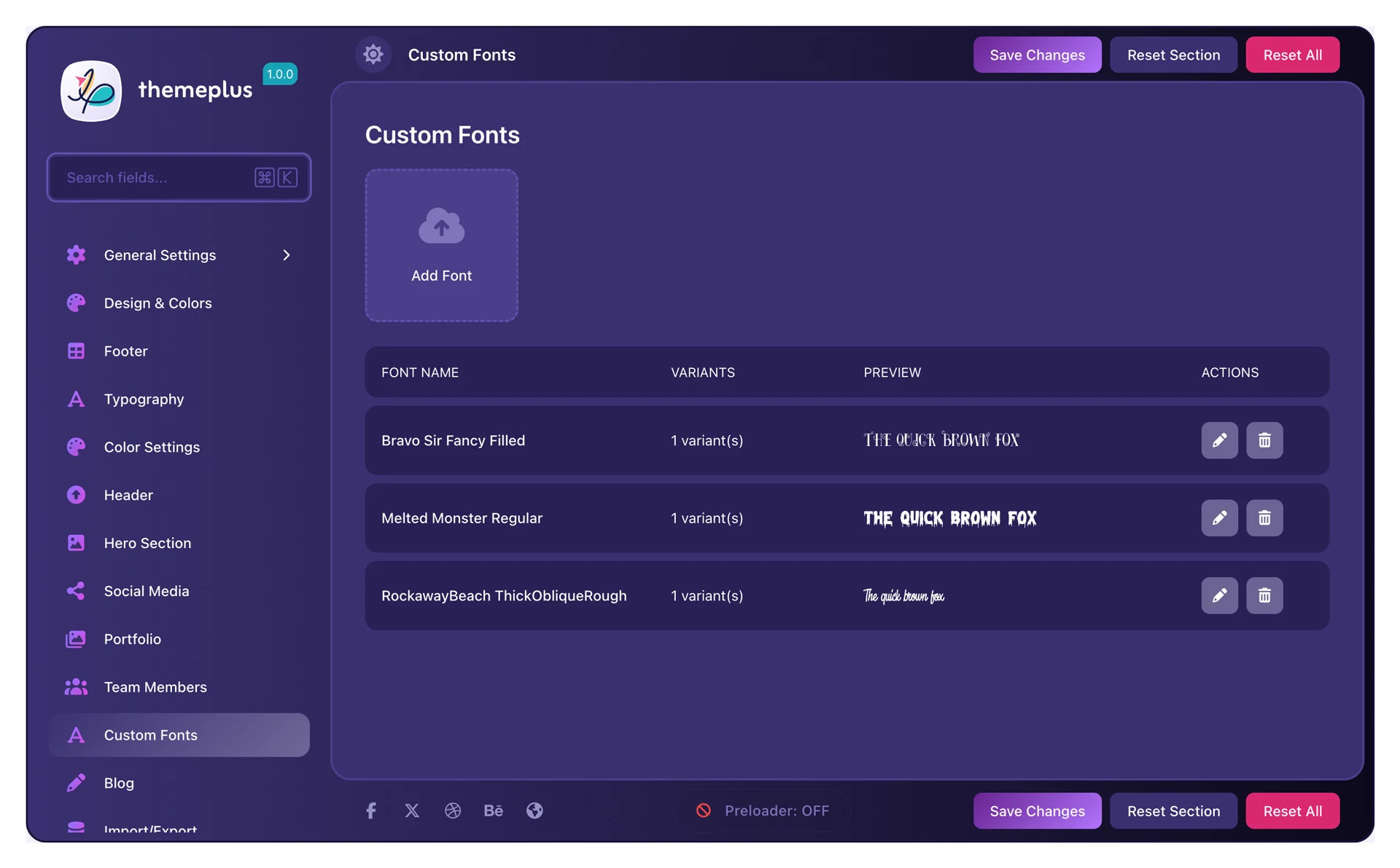Edit the Melted Monster Regular font

(1219, 518)
